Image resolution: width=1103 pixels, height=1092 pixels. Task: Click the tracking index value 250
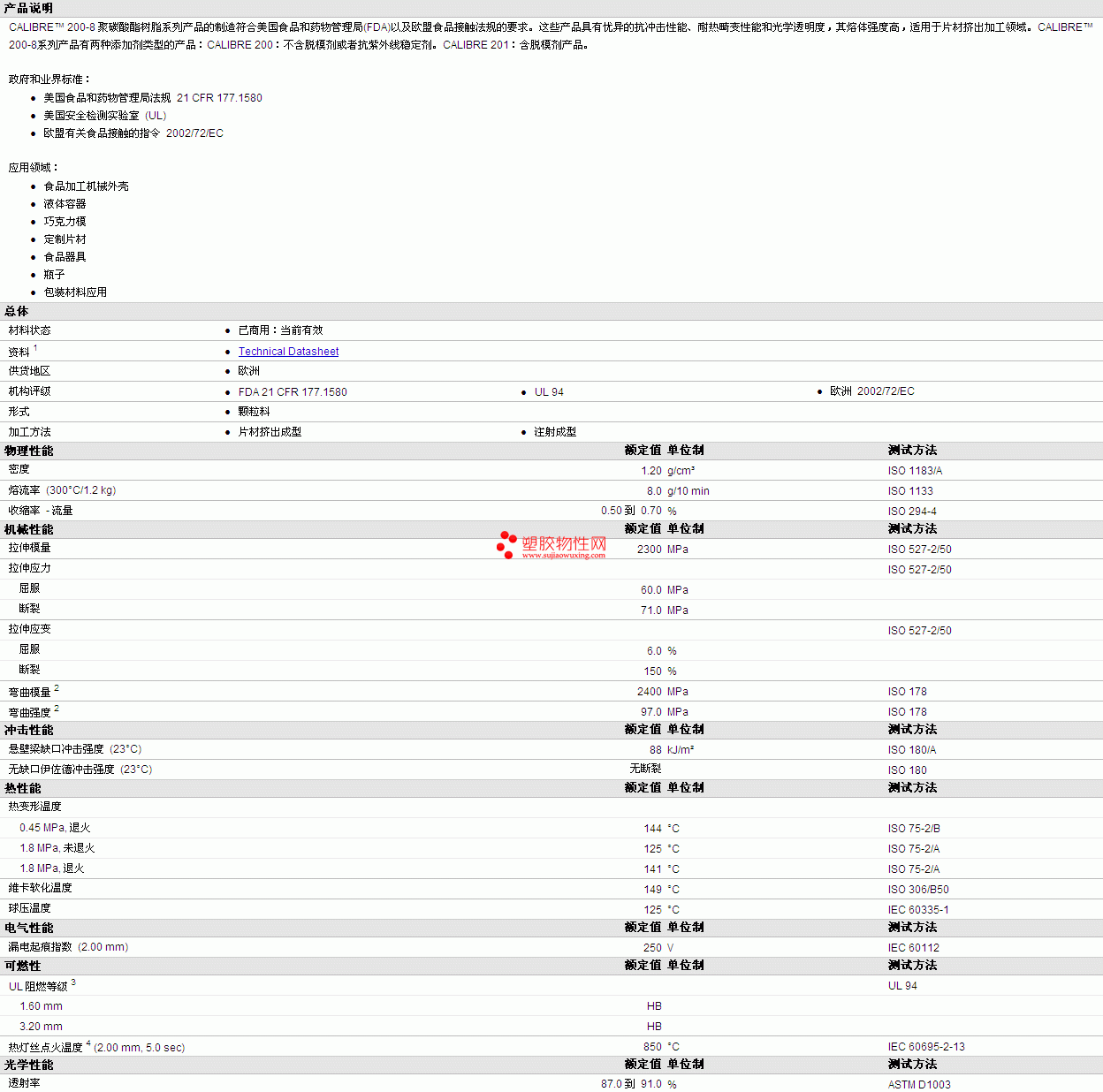click(653, 948)
